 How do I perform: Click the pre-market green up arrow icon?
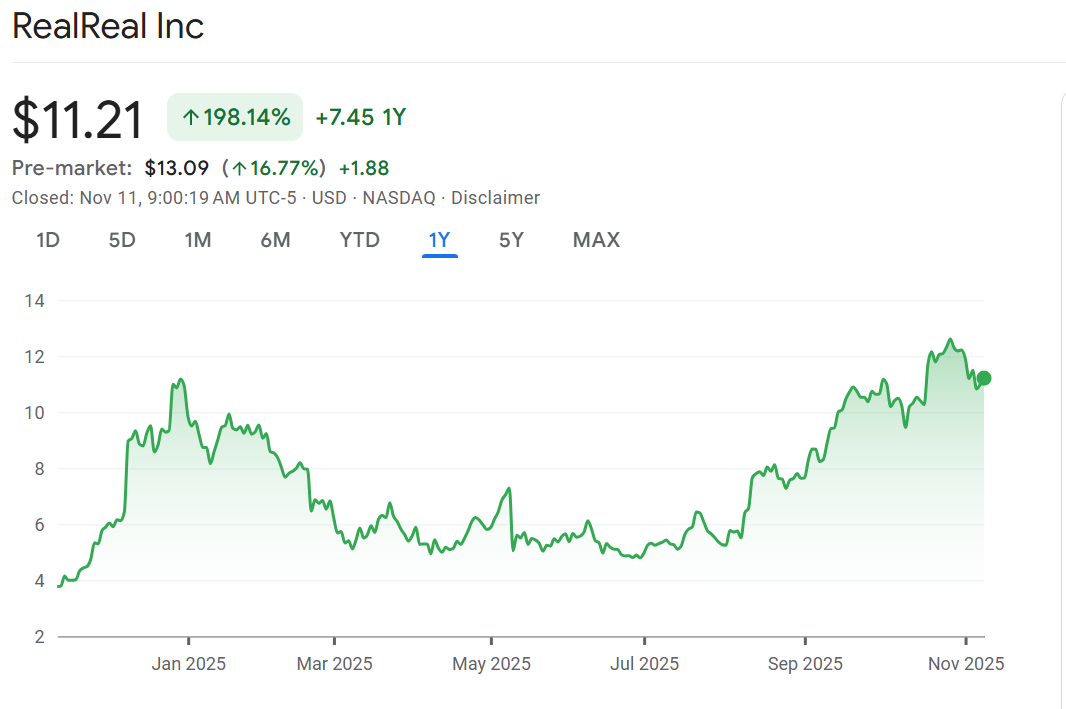pos(239,168)
